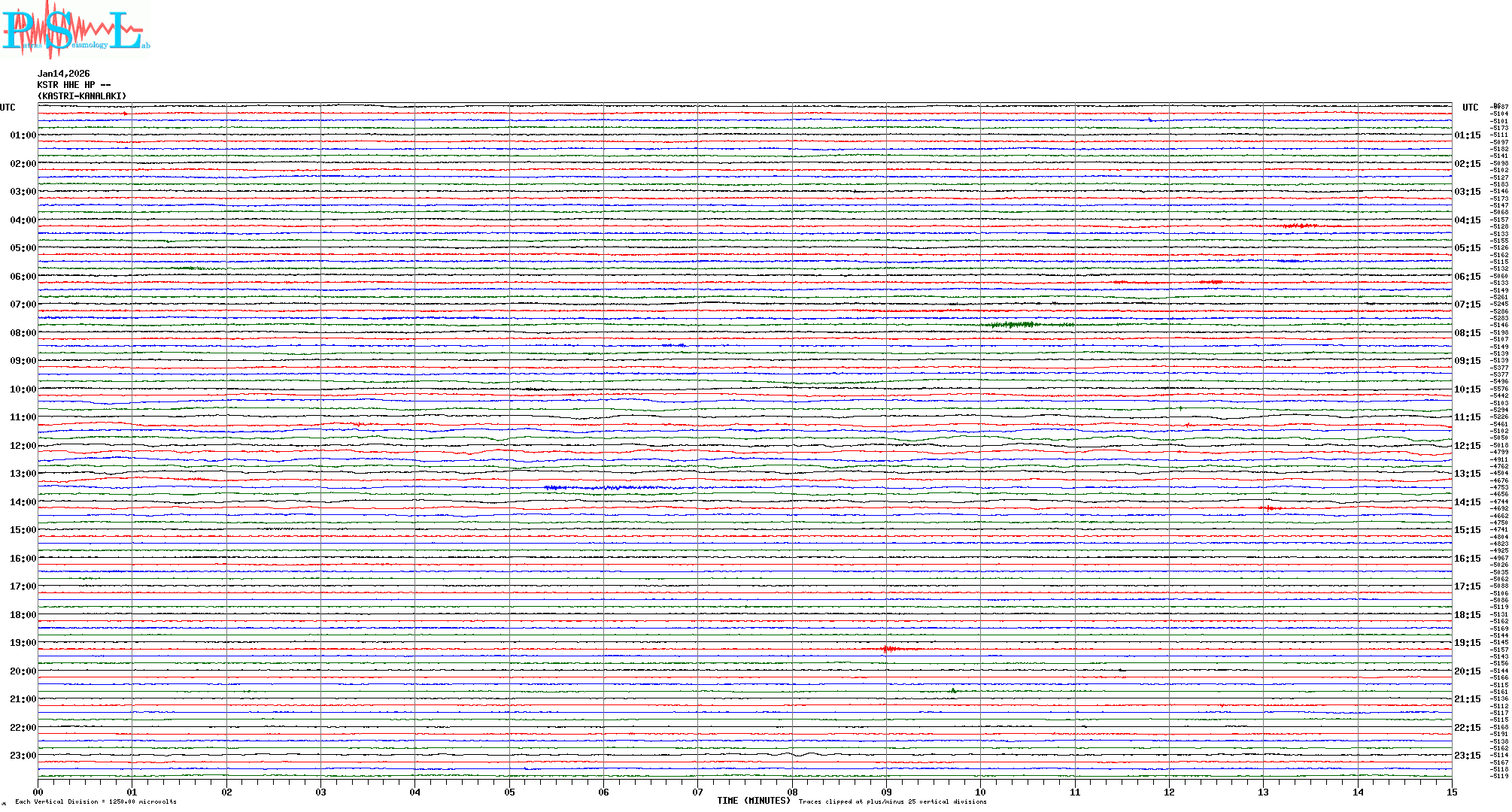Click the (KASTRI-KANALAKI) station name
The width and height of the screenshot is (1512, 812).
(82, 96)
